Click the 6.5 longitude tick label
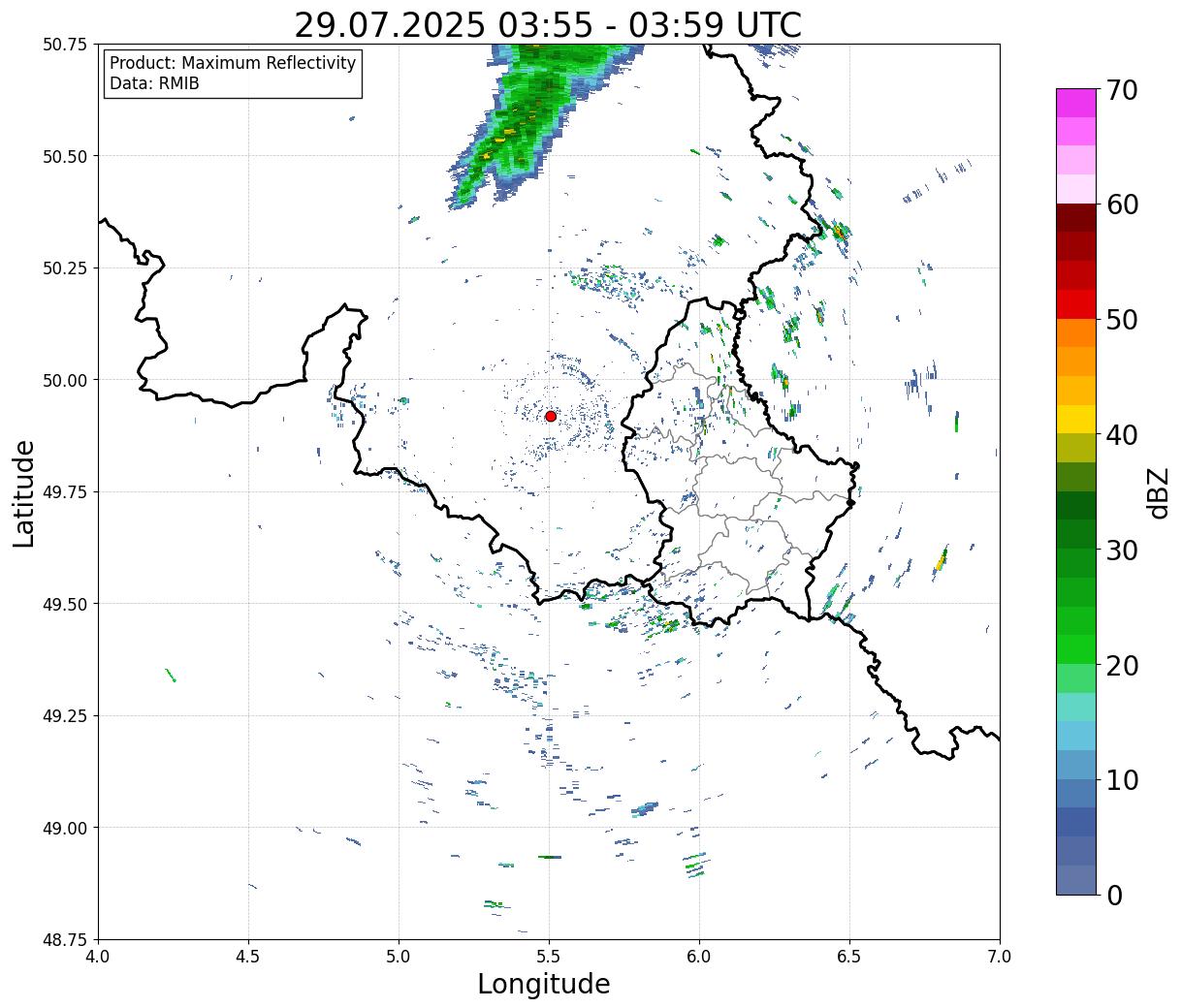1182x1008 pixels. tap(849, 956)
